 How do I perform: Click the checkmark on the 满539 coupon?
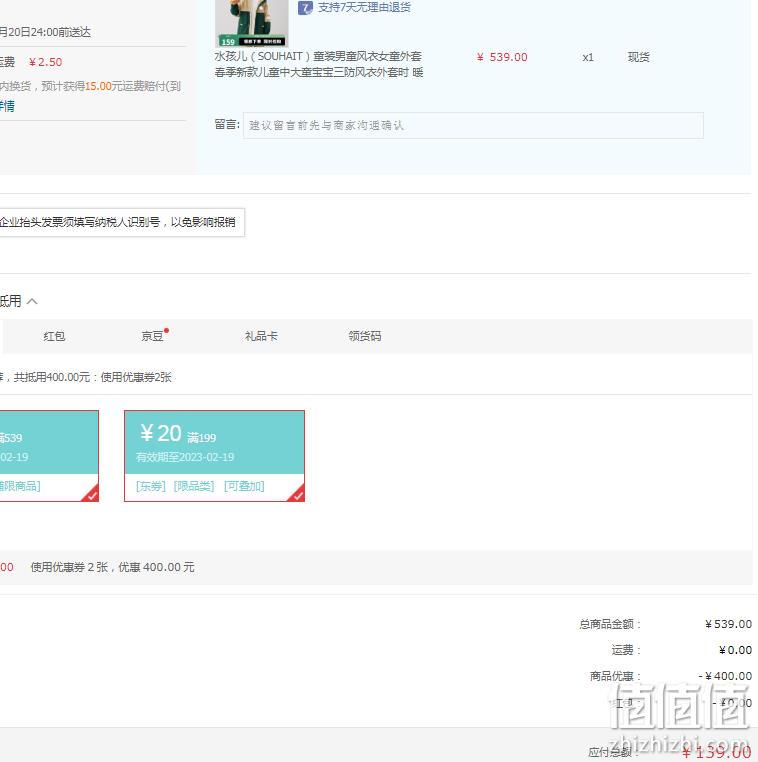(91, 494)
